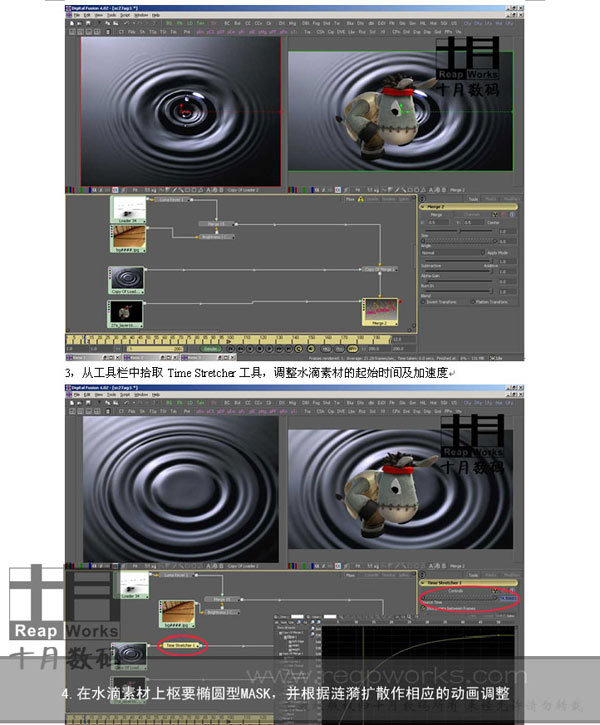This screenshot has height=725, width=600.
Task: Click the A buffer icon under upper left viewer
Action: coord(209,190)
